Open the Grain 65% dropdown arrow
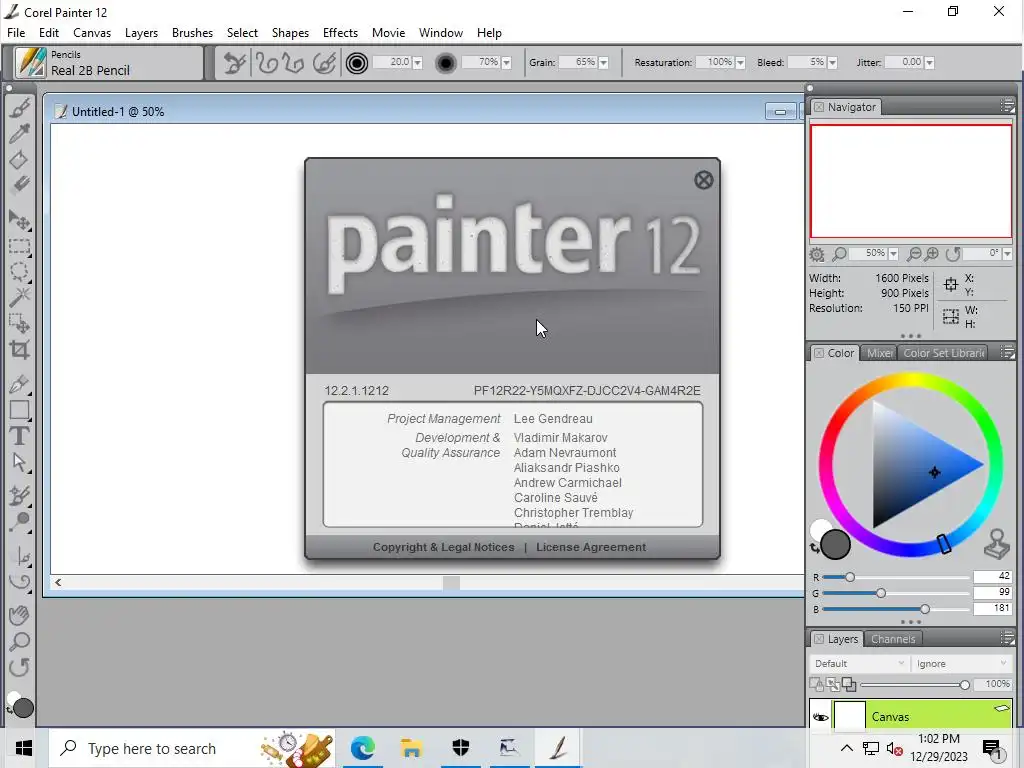This screenshot has width=1024, height=768. tap(603, 63)
